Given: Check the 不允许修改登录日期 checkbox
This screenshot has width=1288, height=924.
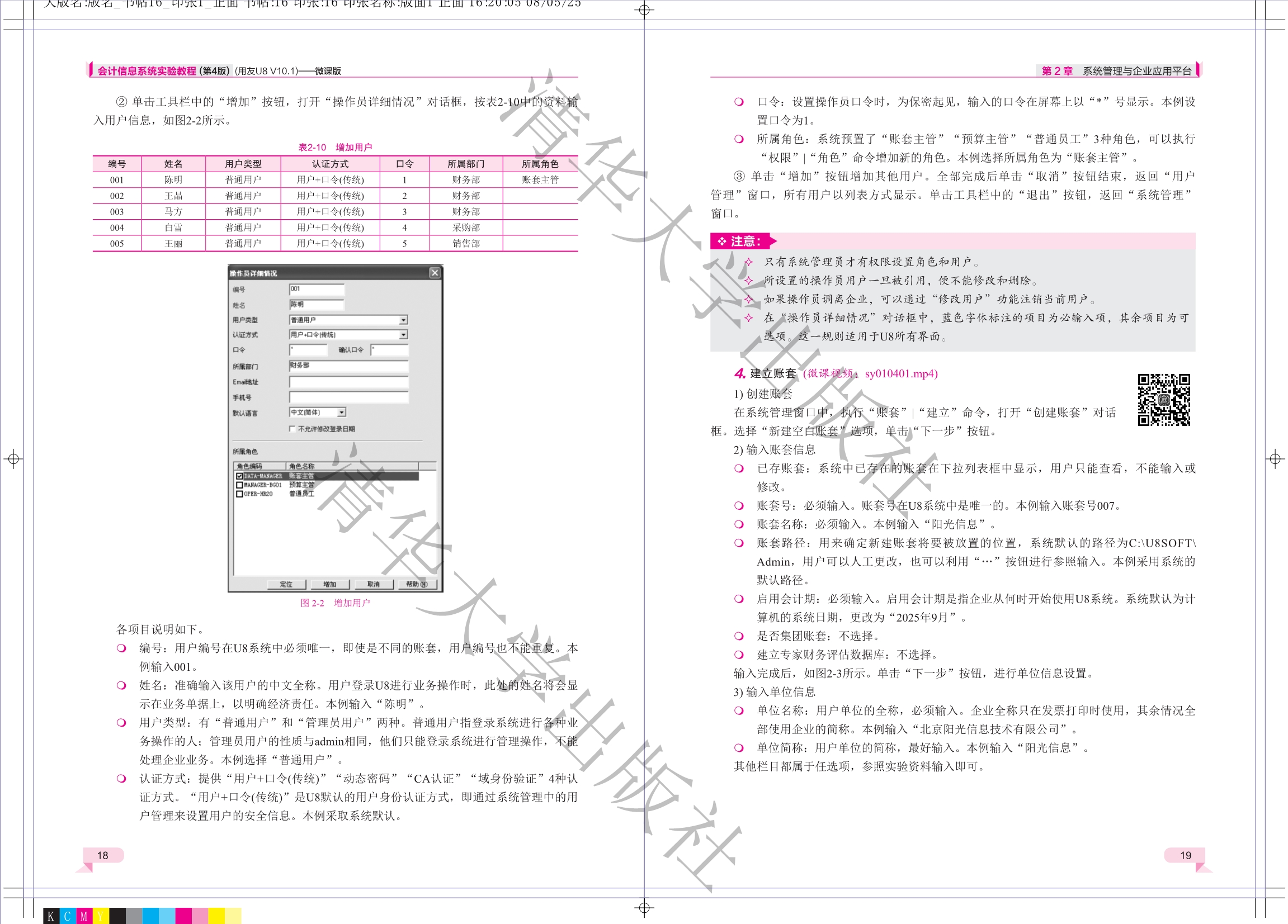Looking at the screenshot, I should coord(292,429).
